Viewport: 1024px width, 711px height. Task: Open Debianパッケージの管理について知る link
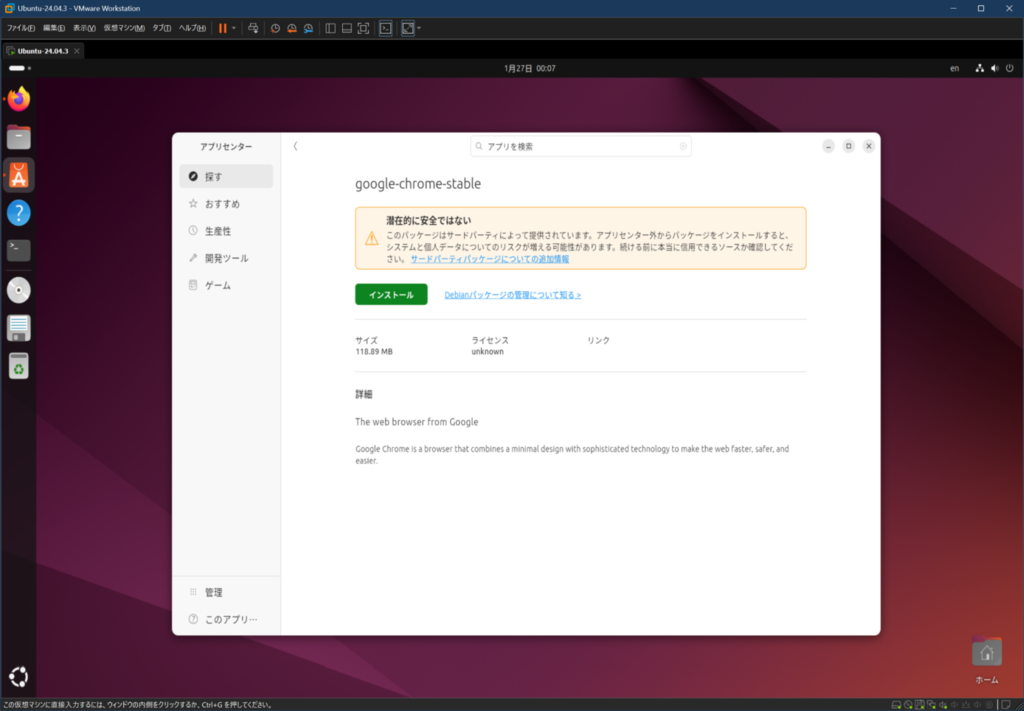[x=513, y=295]
